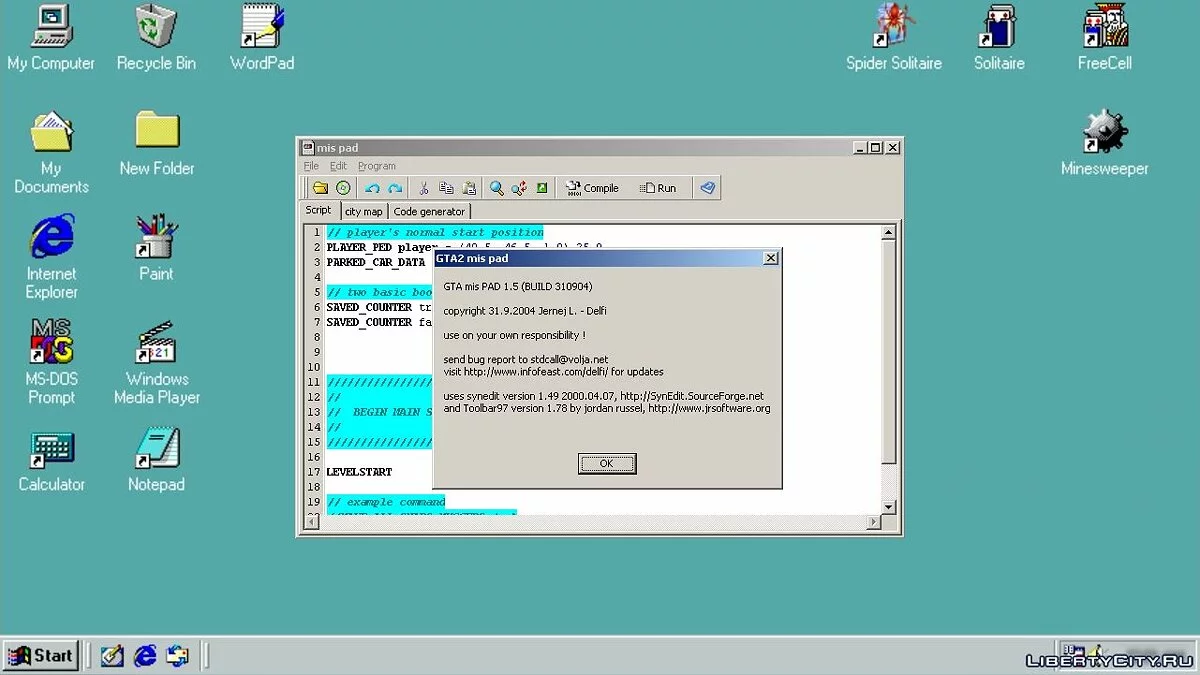Select the Recycle Bin desktop icon
This screenshot has height=675, width=1200.
tap(156, 38)
